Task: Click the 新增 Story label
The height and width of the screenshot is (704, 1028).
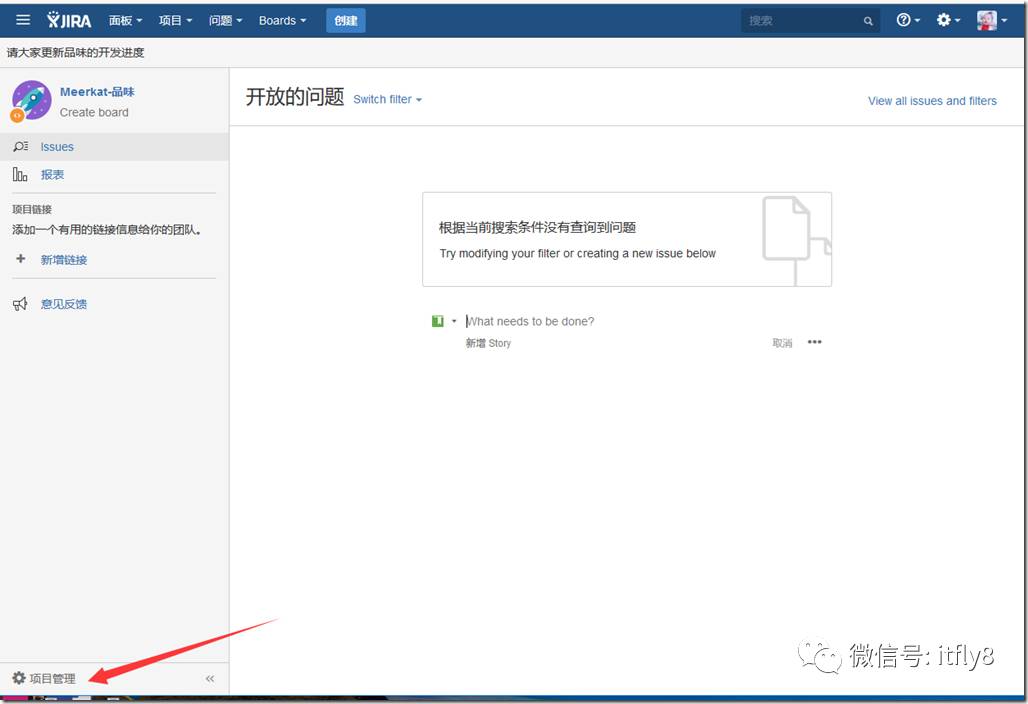Action: tap(488, 343)
